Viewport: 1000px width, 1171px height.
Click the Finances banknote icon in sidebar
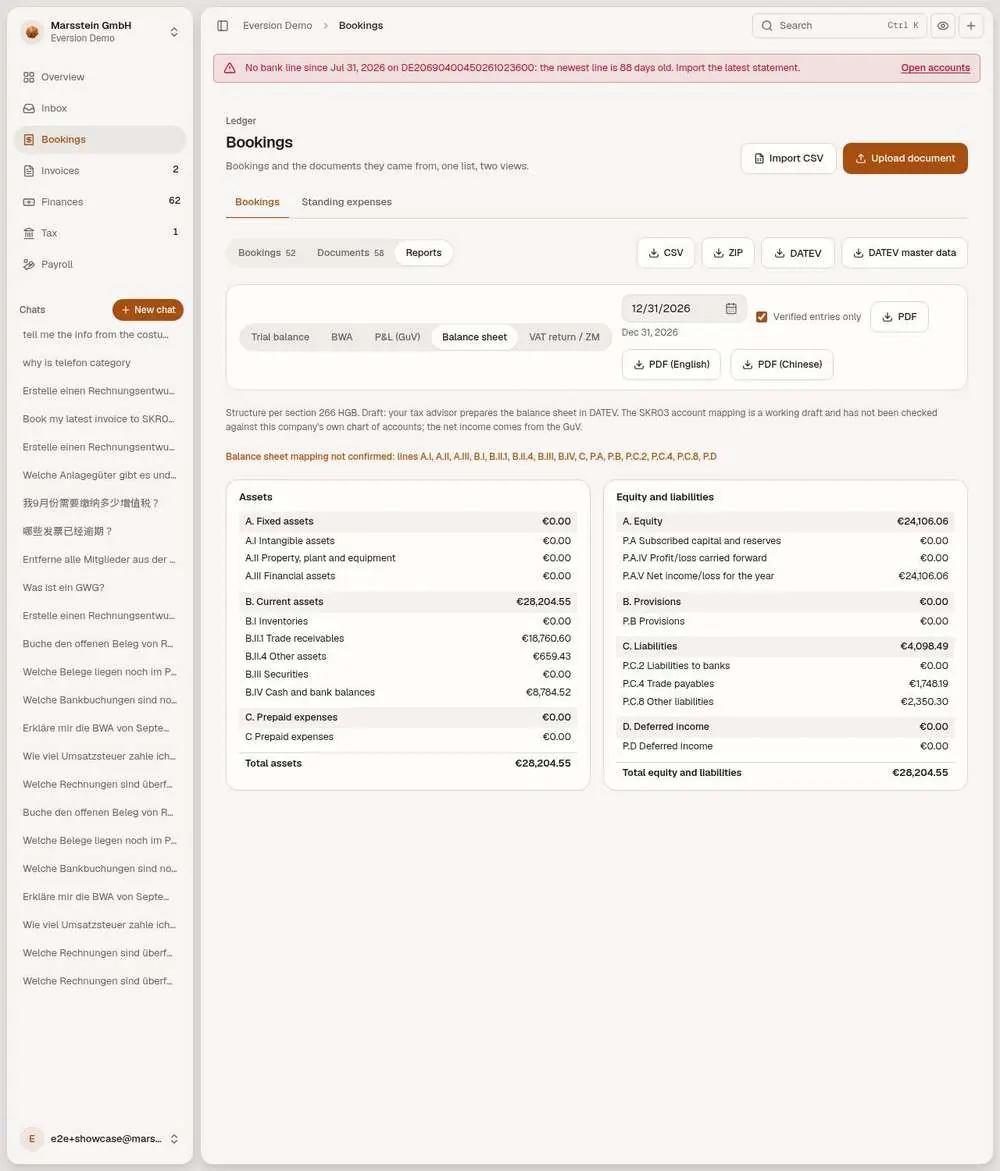click(x=28, y=202)
